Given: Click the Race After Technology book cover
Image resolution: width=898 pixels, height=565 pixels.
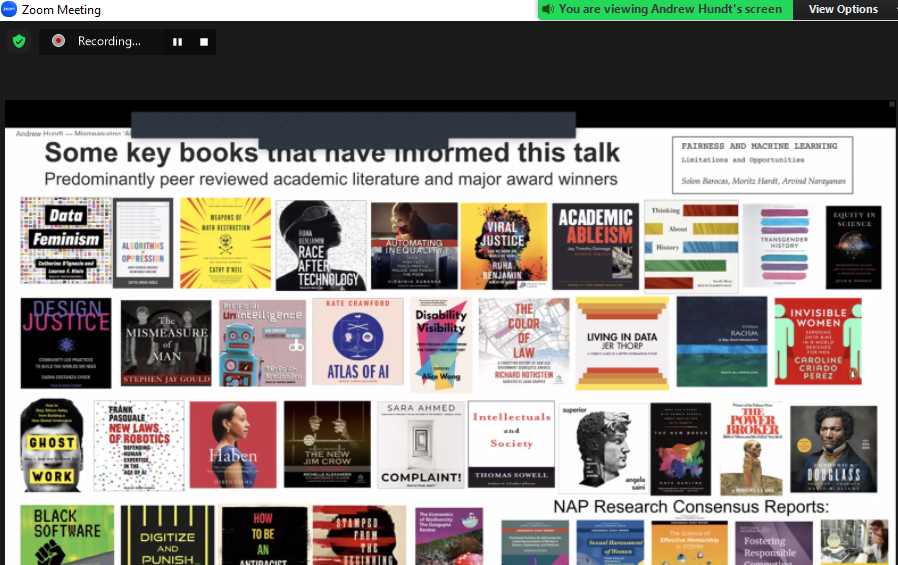Looking at the screenshot, I should [x=321, y=245].
